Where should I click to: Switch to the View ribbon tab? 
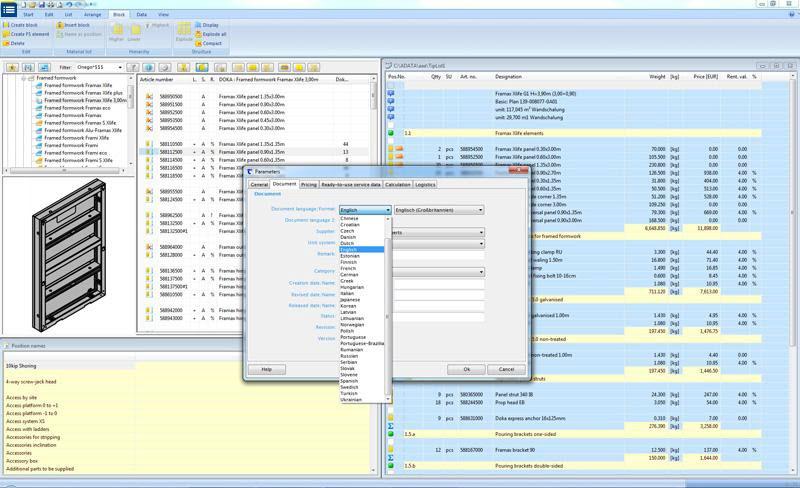pyautogui.click(x=163, y=15)
